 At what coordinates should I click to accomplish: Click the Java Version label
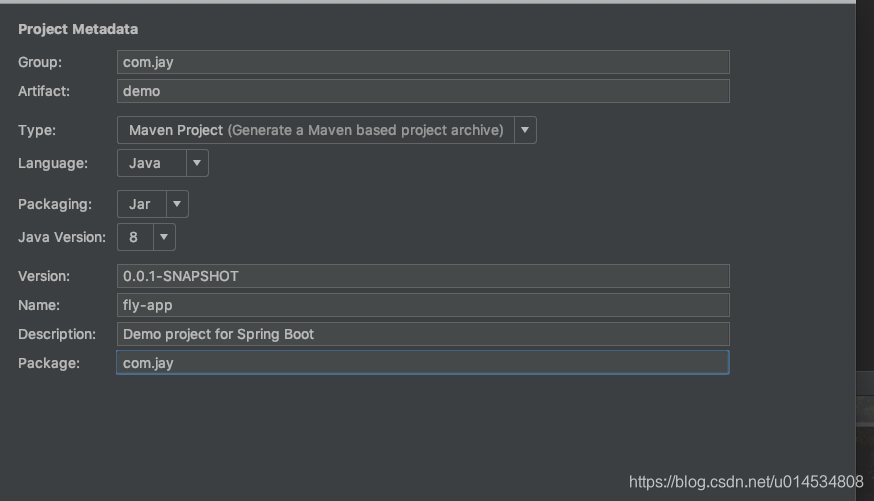click(x=61, y=237)
